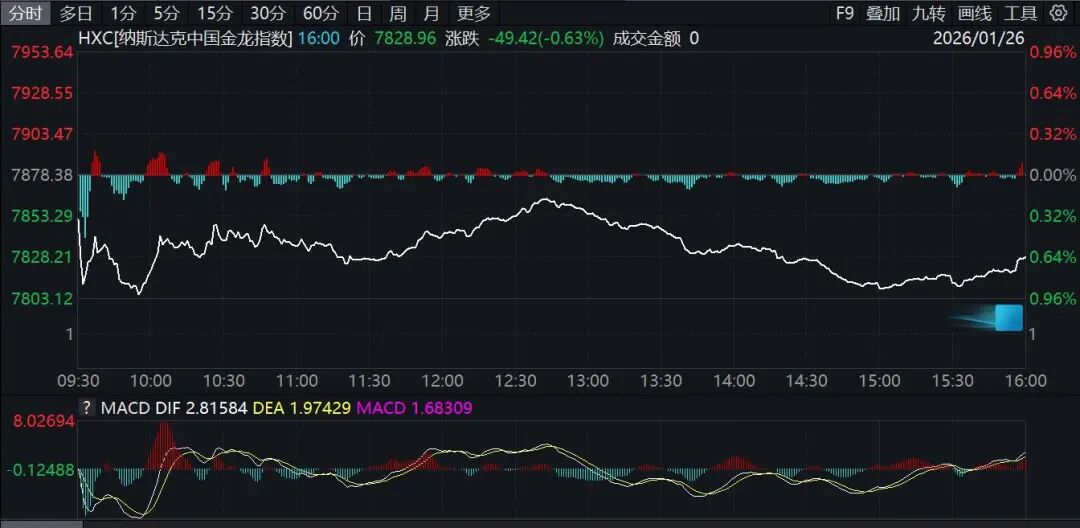Switch to the 分时 intraday tab
This screenshot has width=1080, height=528.
click(25, 13)
